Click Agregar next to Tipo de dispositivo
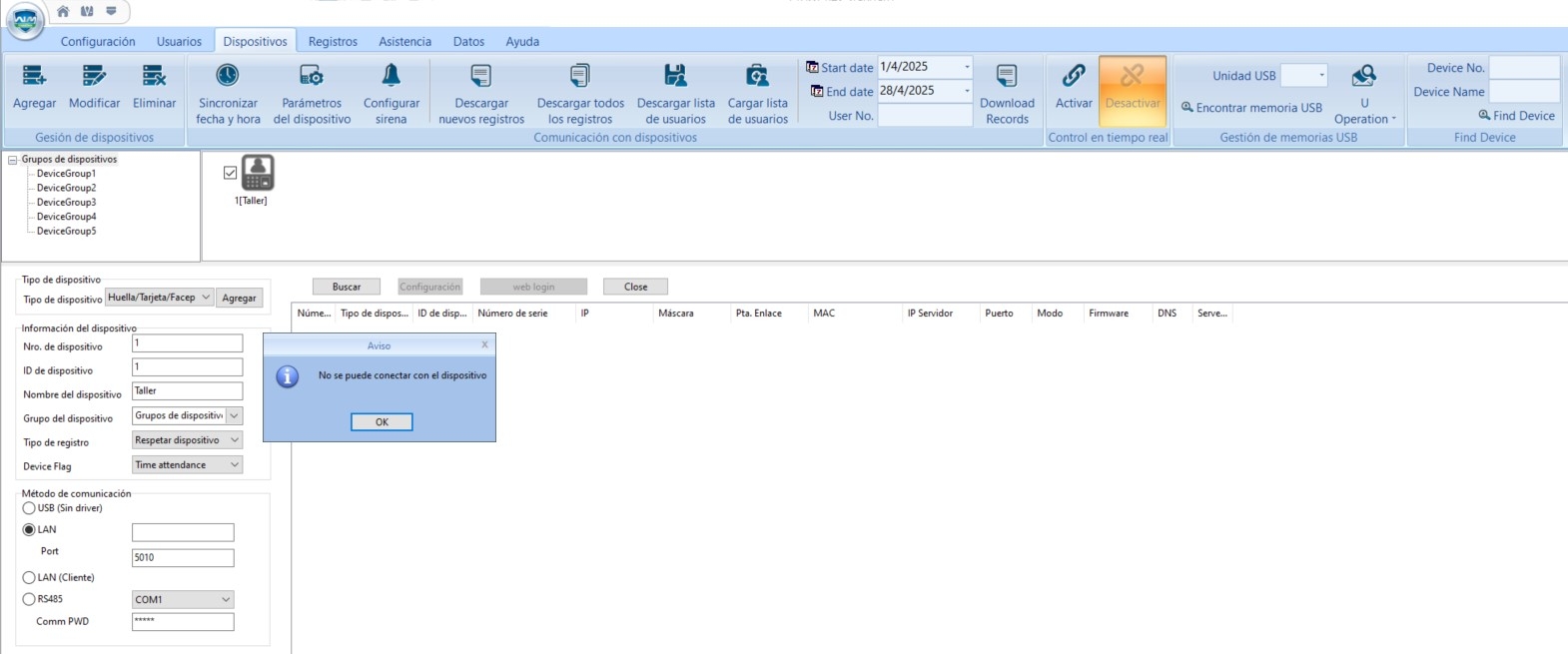 click(240, 298)
